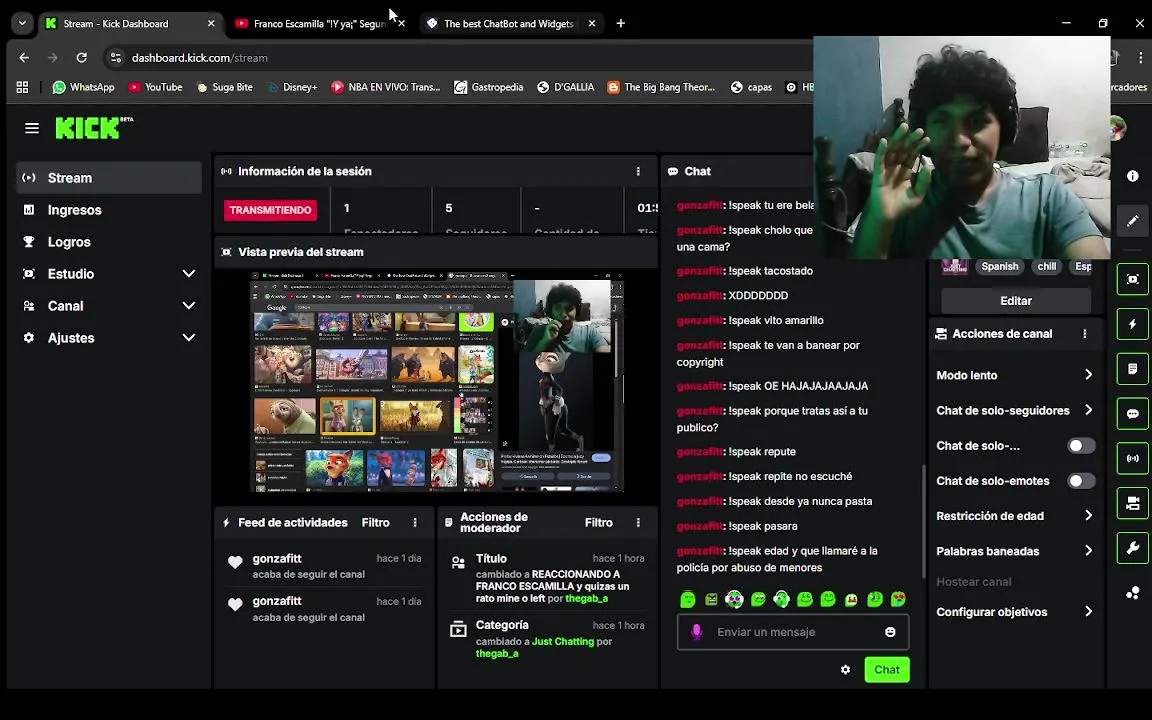Open options menu of Información de la sesión
Screen dimensions: 1152x720
[x=638, y=171]
